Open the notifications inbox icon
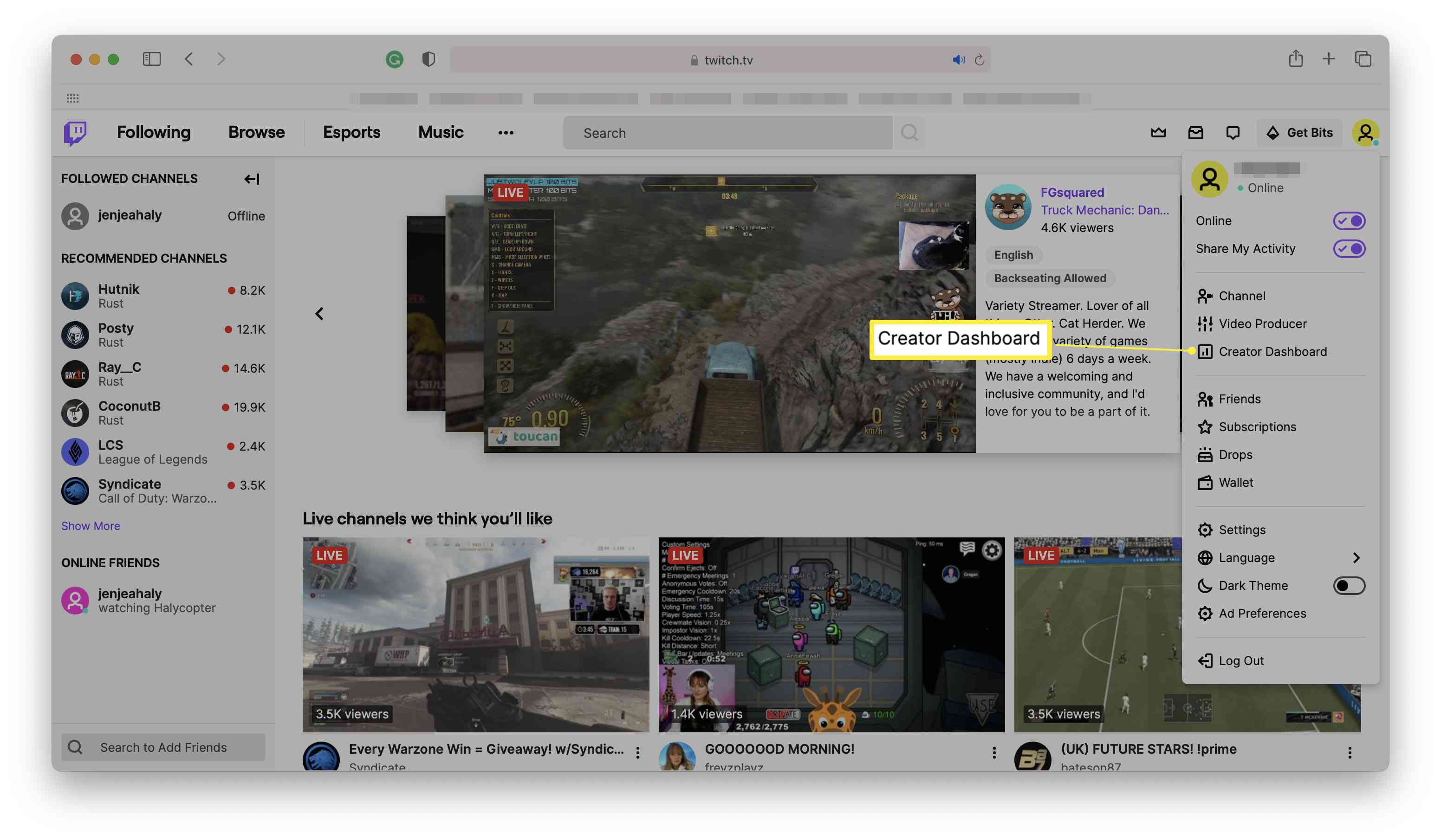This screenshot has width=1441, height=840. click(x=1196, y=133)
